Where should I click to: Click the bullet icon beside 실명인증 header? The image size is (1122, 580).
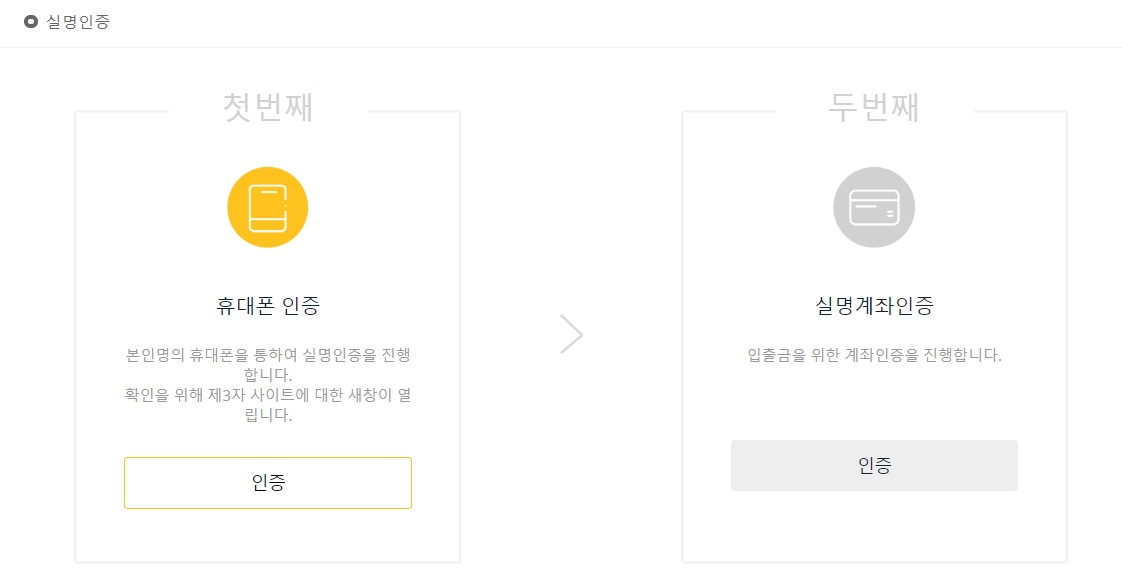click(31, 21)
